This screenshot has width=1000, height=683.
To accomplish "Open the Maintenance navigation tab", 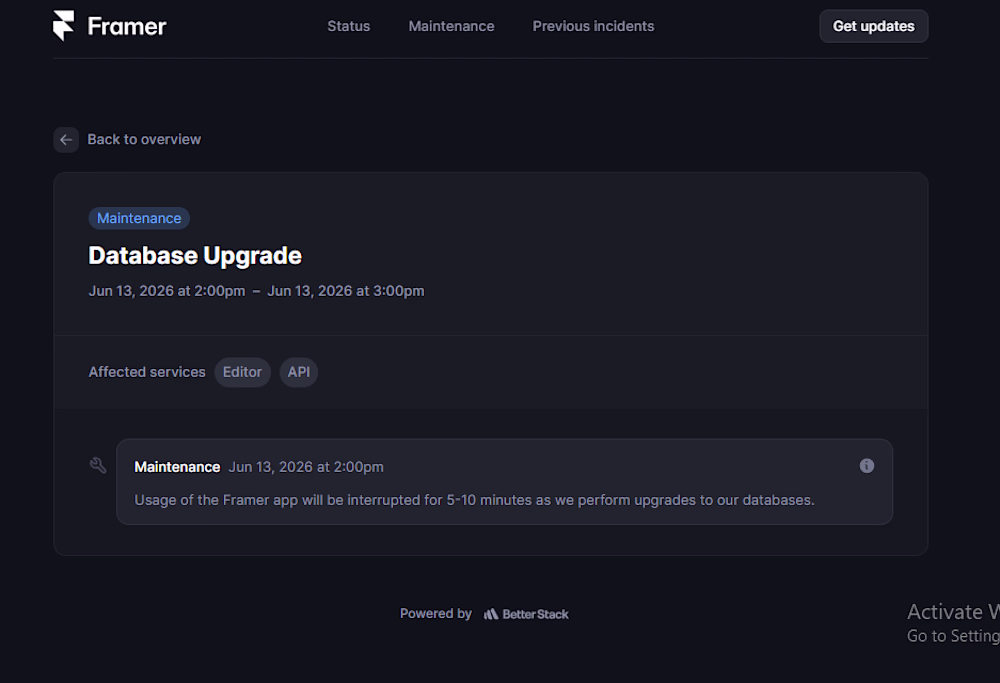I will 451,26.
